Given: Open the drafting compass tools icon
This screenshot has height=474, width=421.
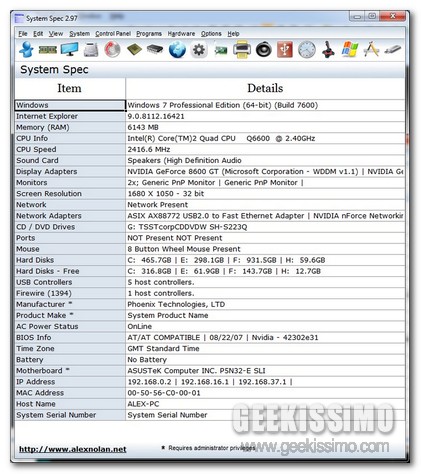Looking at the screenshot, I should point(371,50).
